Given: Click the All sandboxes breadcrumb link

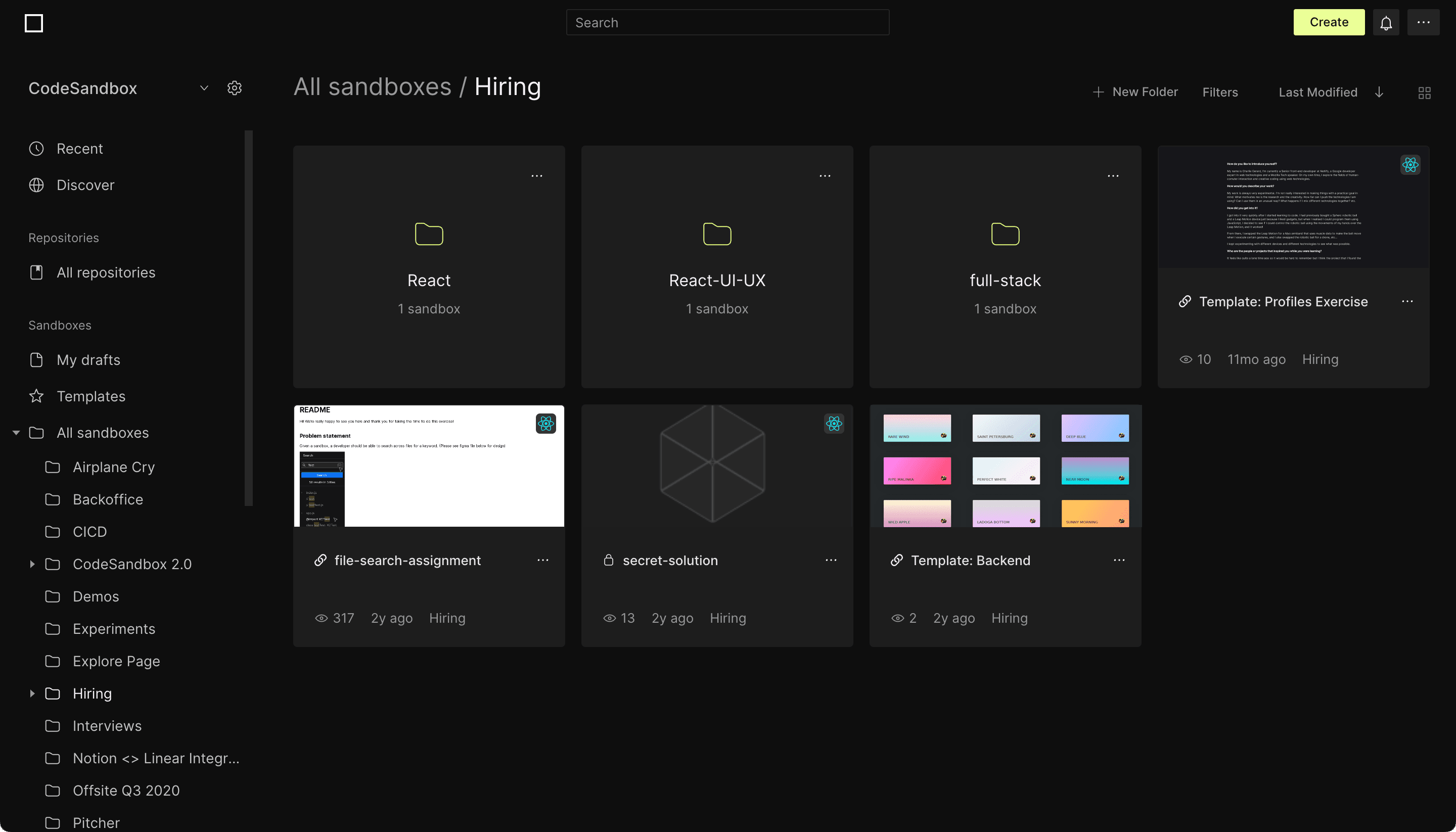Looking at the screenshot, I should click(372, 87).
